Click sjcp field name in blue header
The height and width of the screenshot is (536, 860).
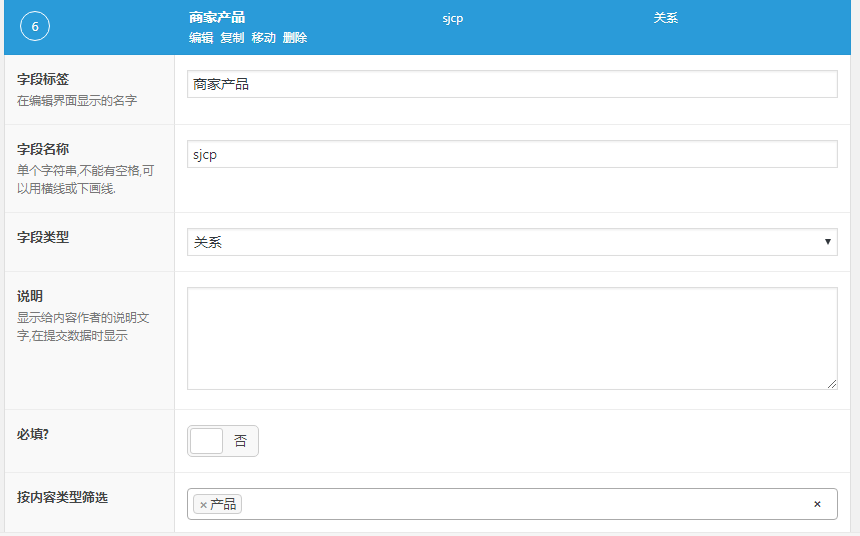453,18
